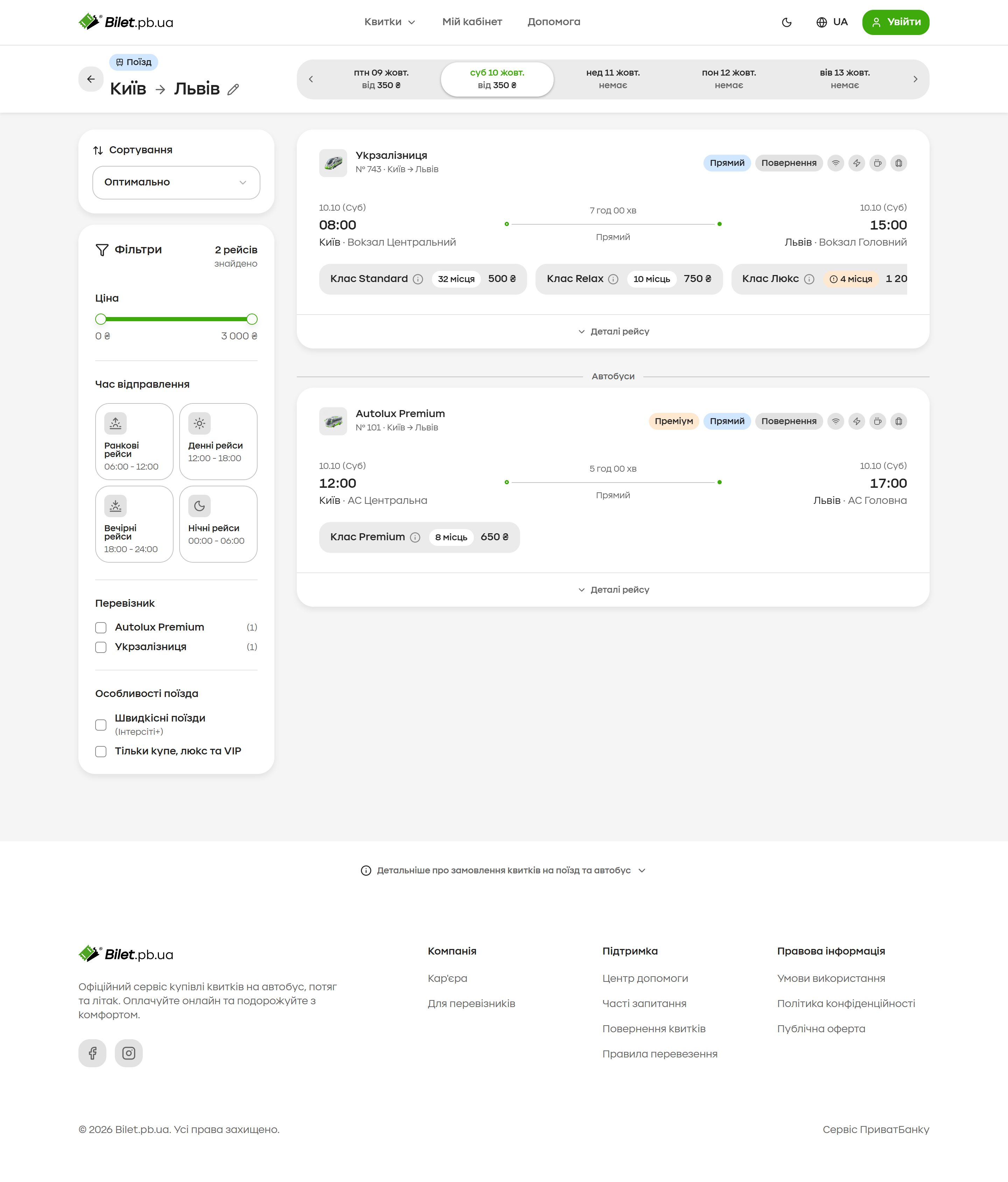This screenshot has height=1182, width=1008.
Task: Click the back arrow button beside Київ
Action: pyautogui.click(x=91, y=79)
